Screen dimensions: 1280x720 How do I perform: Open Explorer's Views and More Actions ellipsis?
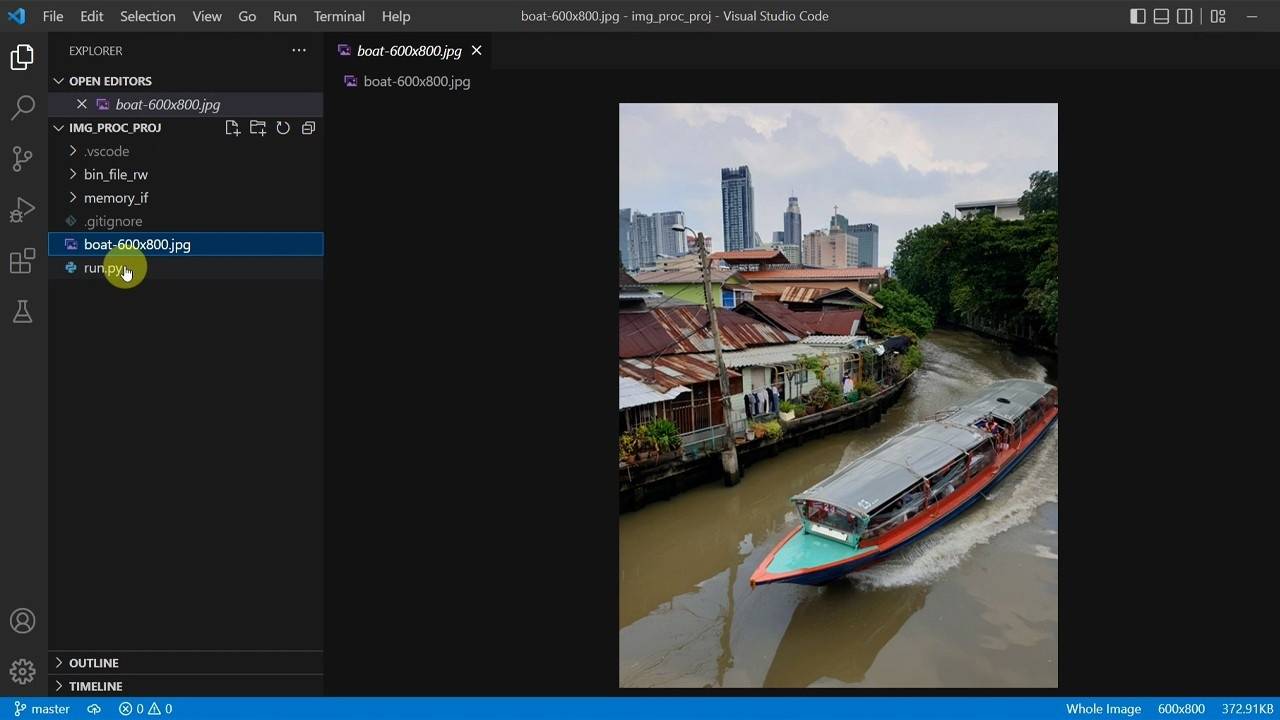click(x=299, y=50)
